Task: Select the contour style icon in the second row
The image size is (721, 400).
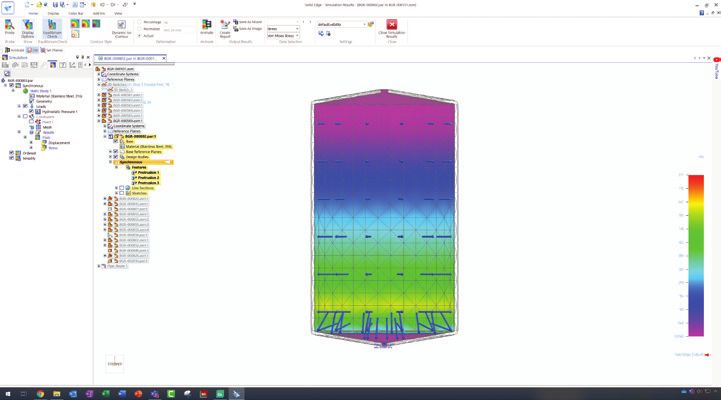Action: (75, 34)
